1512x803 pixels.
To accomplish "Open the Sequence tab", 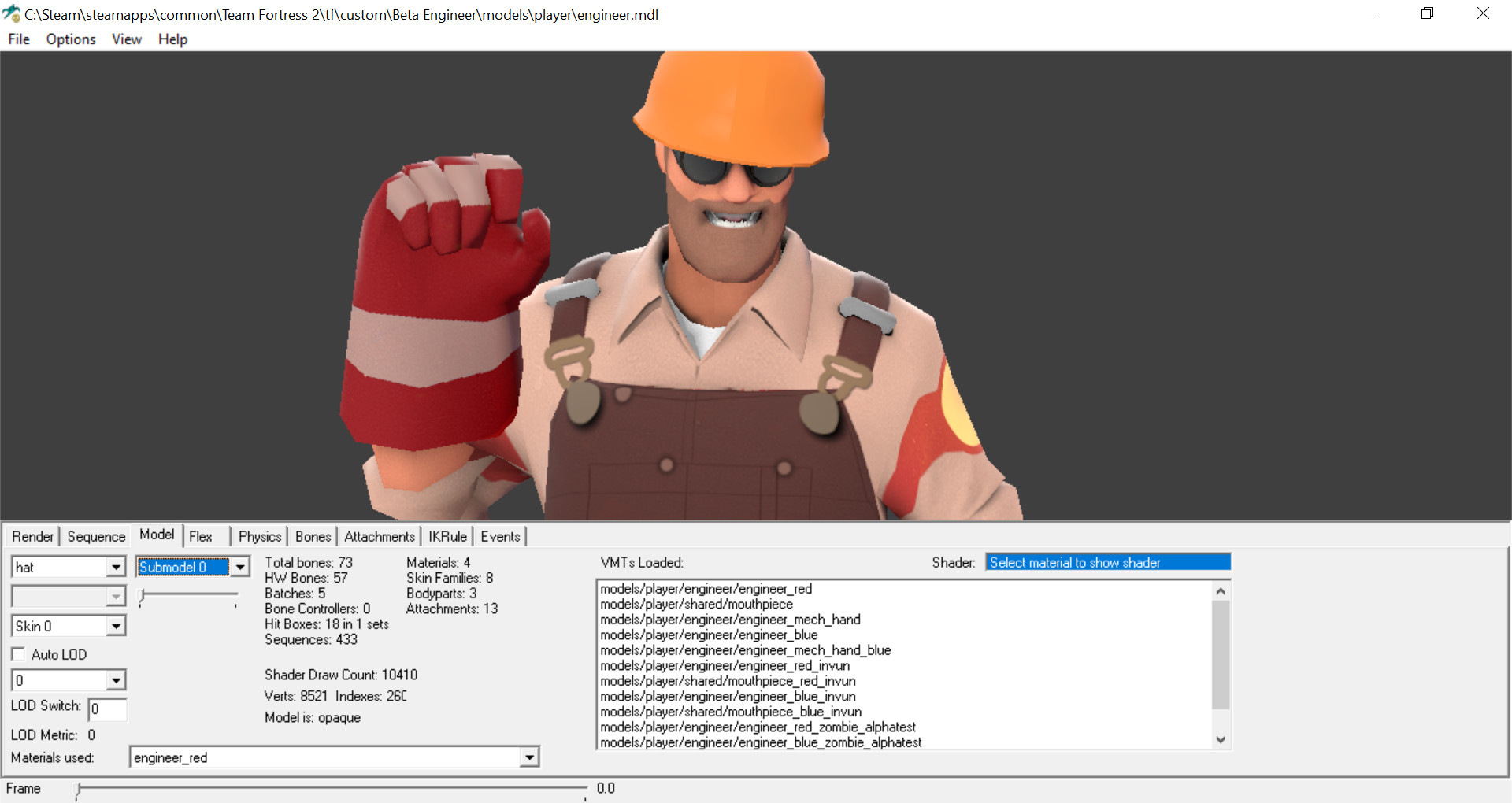I will point(95,536).
